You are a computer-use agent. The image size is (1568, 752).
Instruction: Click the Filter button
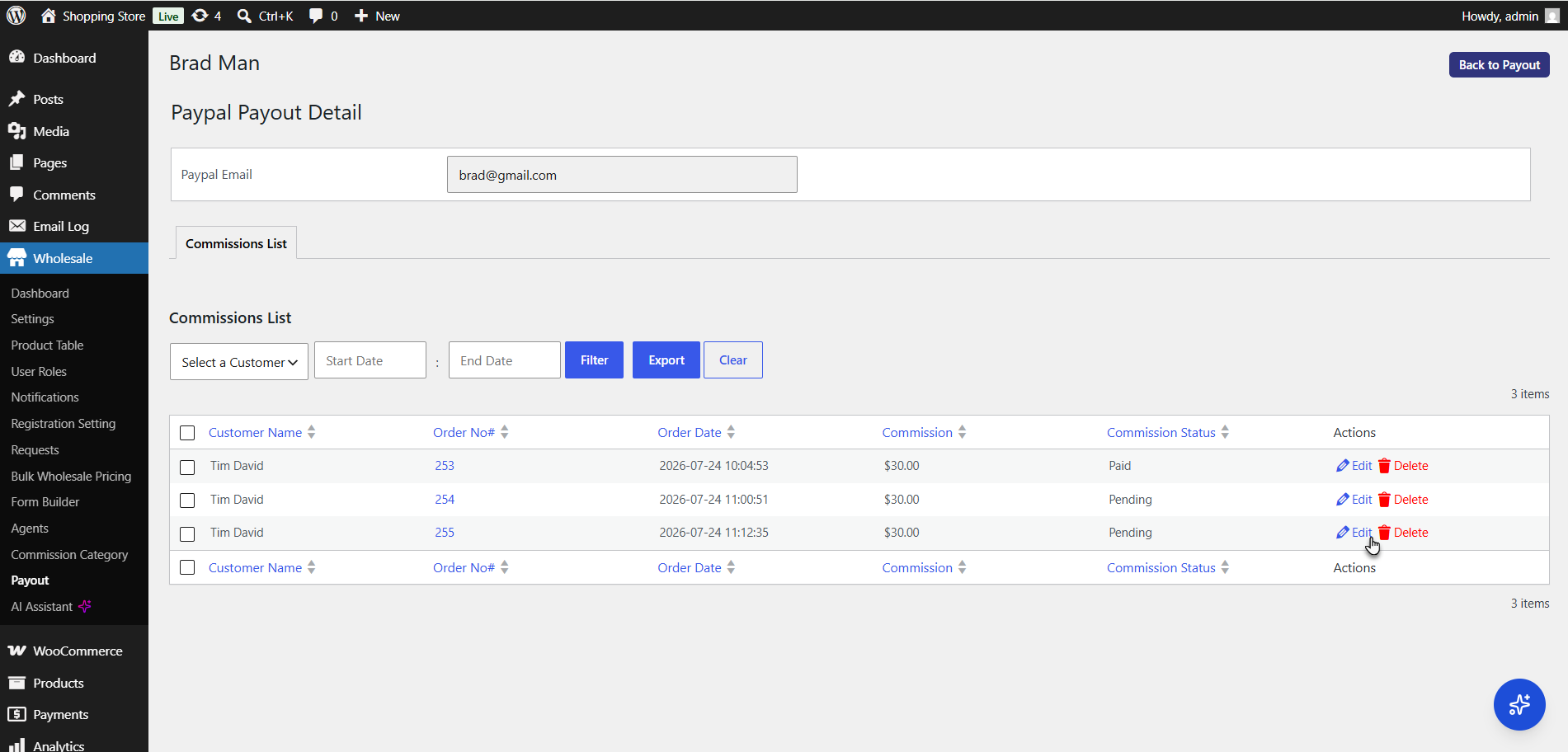(594, 360)
